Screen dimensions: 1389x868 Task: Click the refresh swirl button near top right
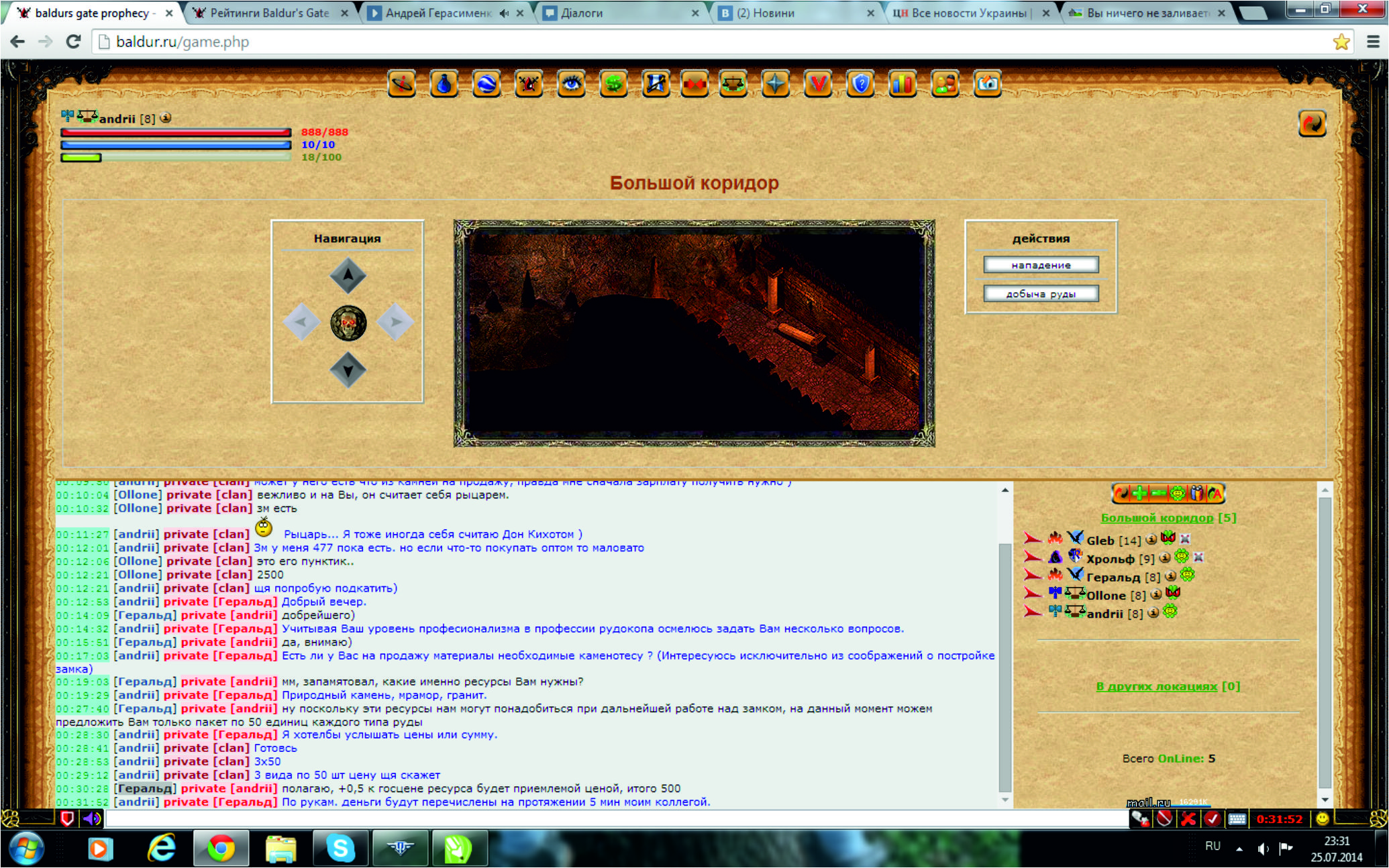pos(1312,123)
